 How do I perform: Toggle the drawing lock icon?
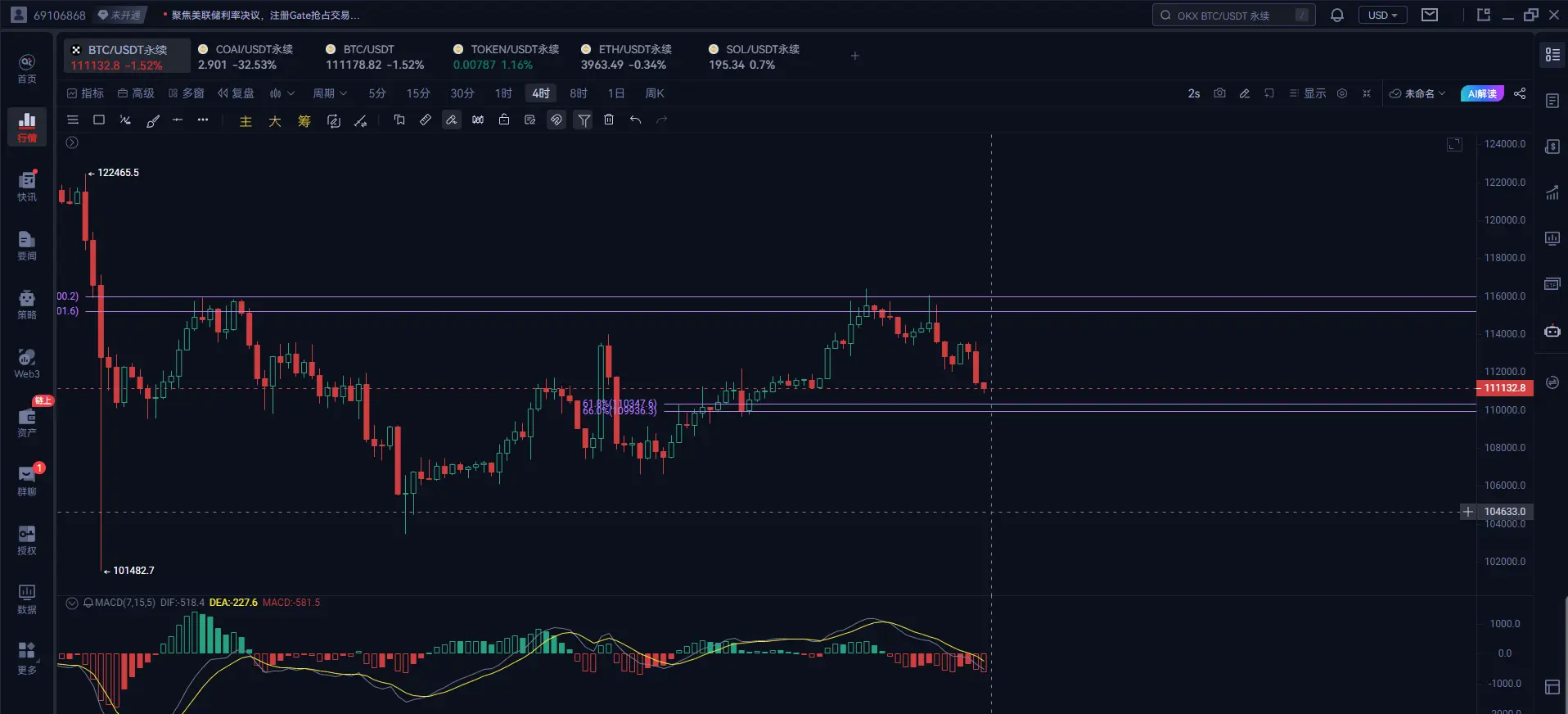point(504,120)
